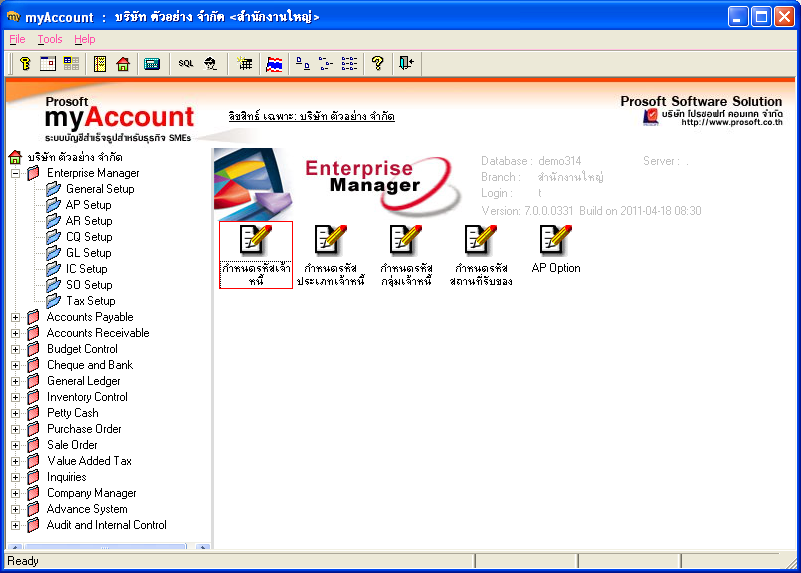Open the SQL tool in toolbar
The image size is (801, 573).
click(x=186, y=63)
